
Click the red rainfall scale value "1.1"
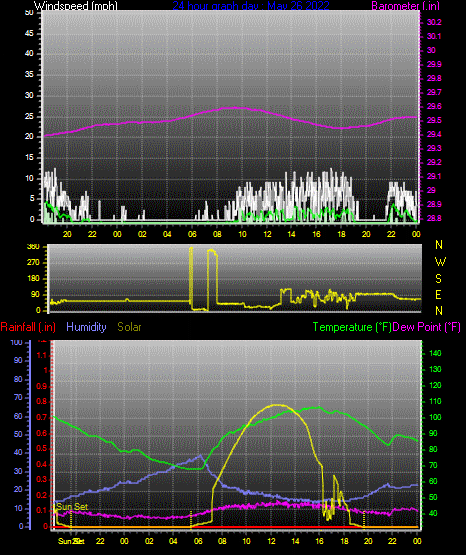(x=42, y=355)
